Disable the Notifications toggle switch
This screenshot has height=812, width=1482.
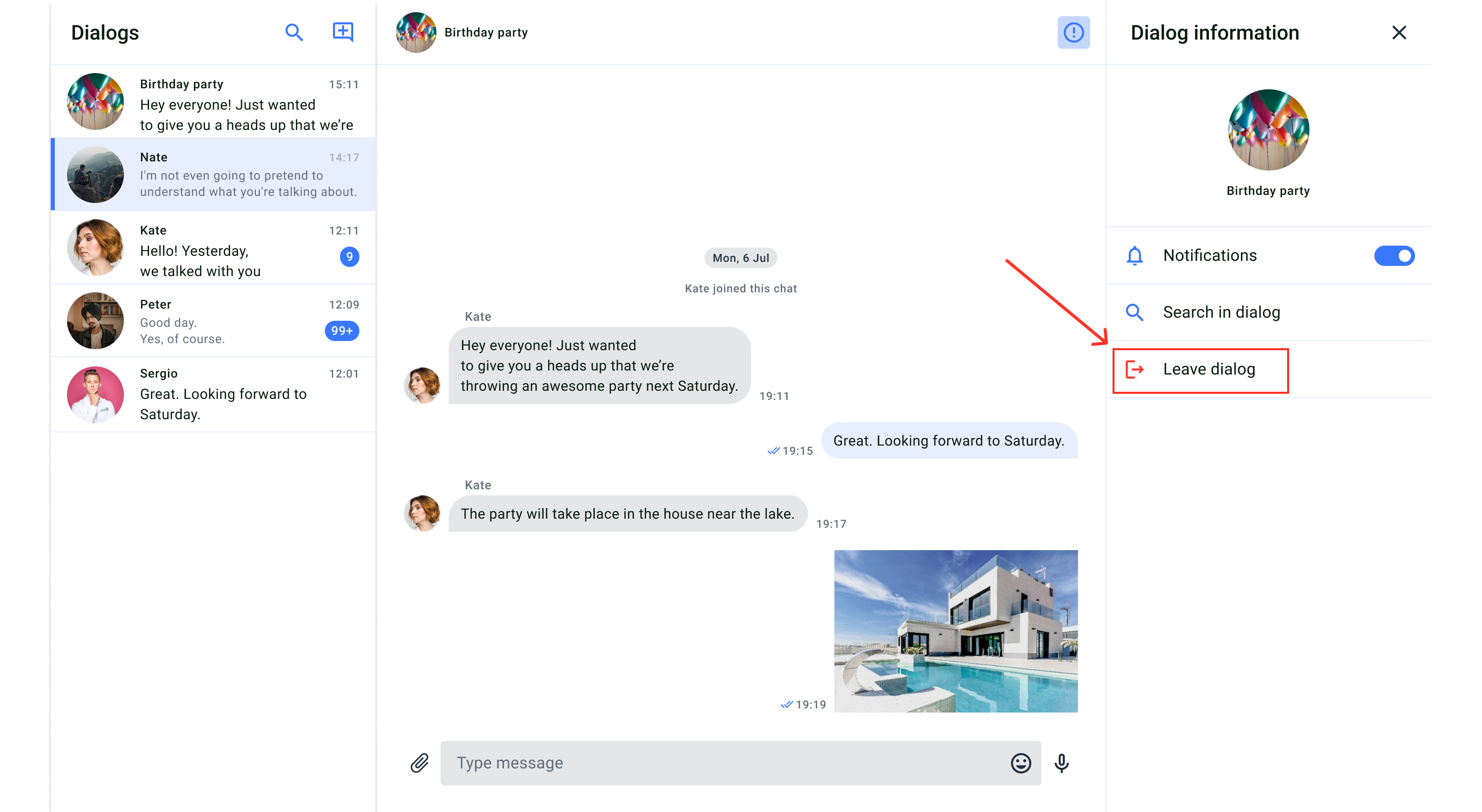coord(1394,255)
